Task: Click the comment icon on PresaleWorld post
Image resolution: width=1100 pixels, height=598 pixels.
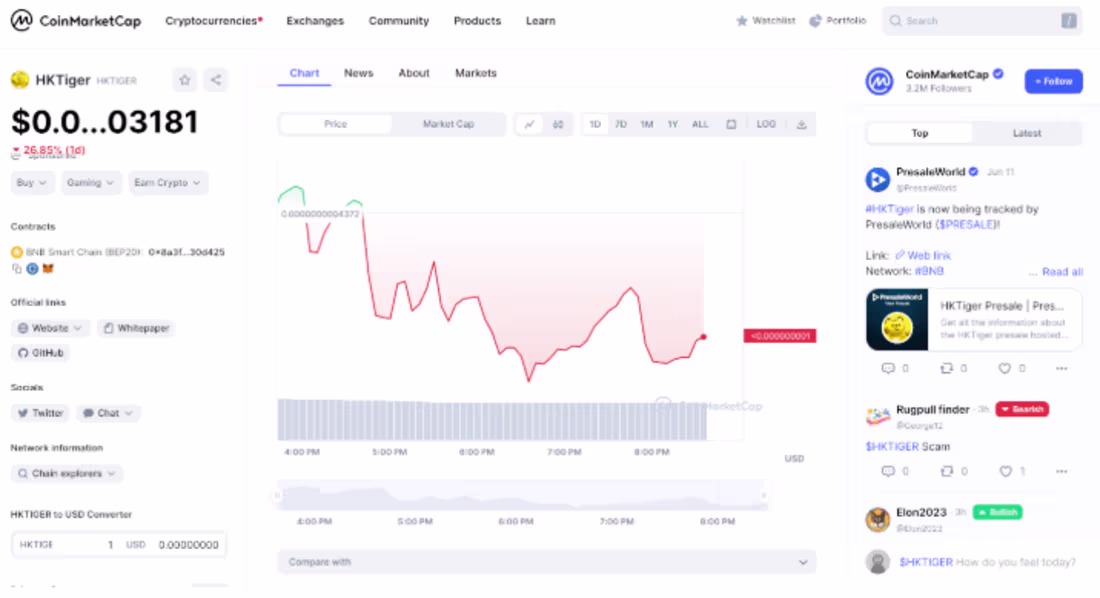Action: (888, 368)
